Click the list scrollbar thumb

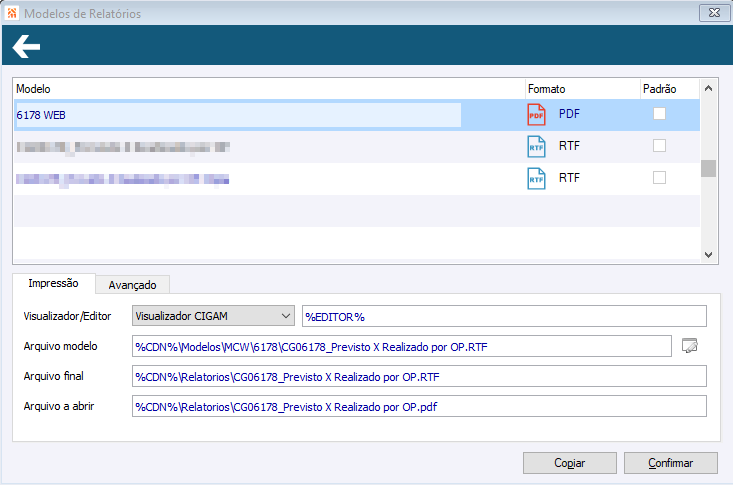click(x=708, y=168)
